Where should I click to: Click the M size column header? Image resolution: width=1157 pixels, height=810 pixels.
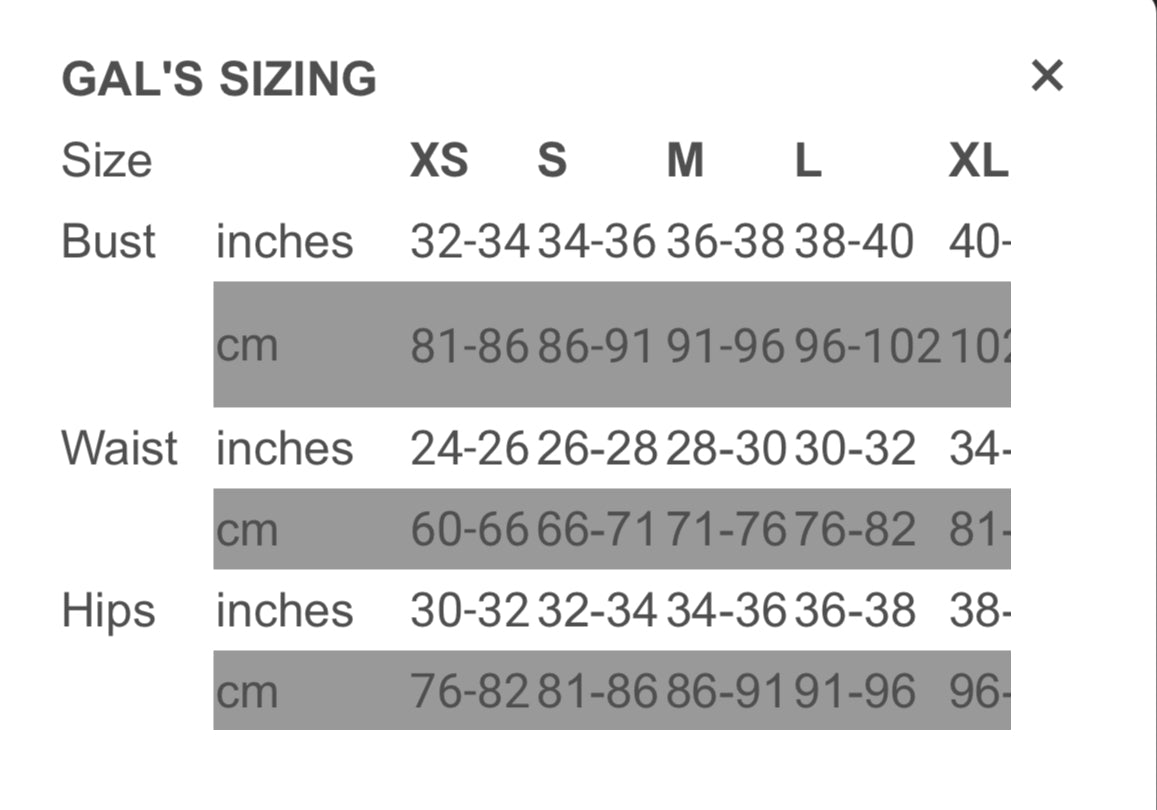[685, 160]
